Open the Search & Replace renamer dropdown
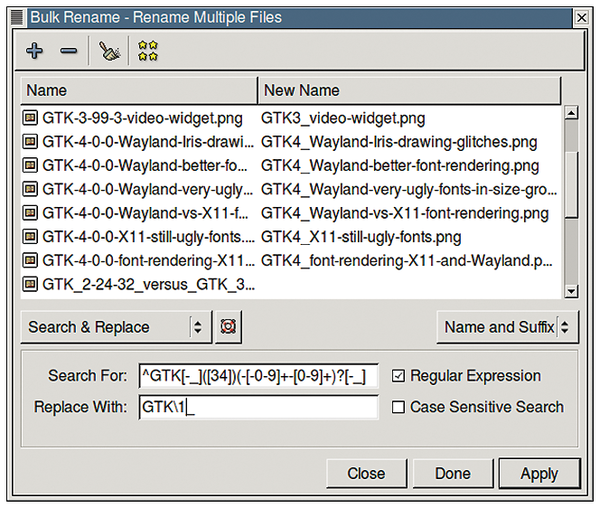The width and height of the screenshot is (600, 508). (116, 327)
